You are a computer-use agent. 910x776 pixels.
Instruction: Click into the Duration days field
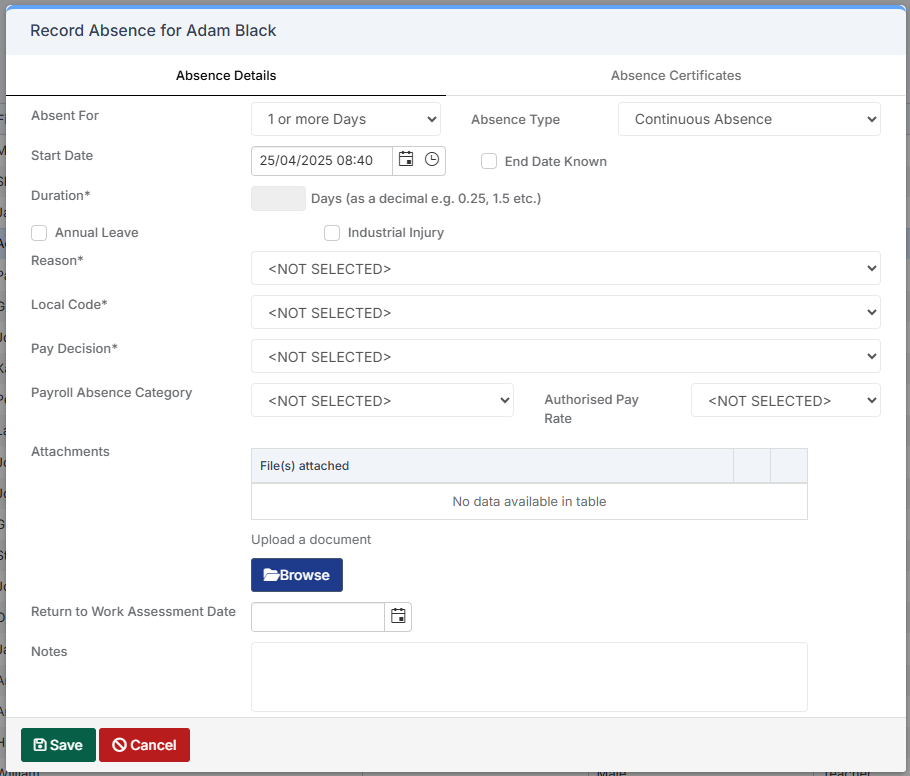click(x=278, y=198)
